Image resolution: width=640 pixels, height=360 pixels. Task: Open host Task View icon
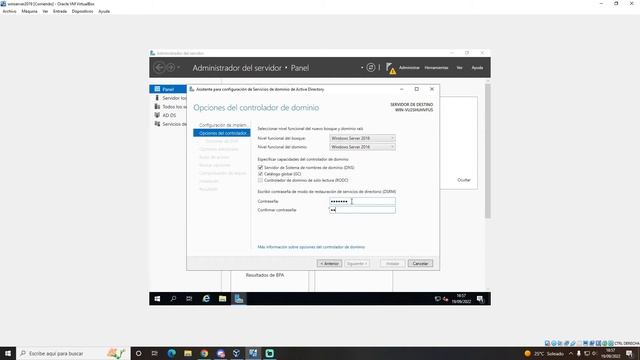pyautogui.click(x=155, y=353)
